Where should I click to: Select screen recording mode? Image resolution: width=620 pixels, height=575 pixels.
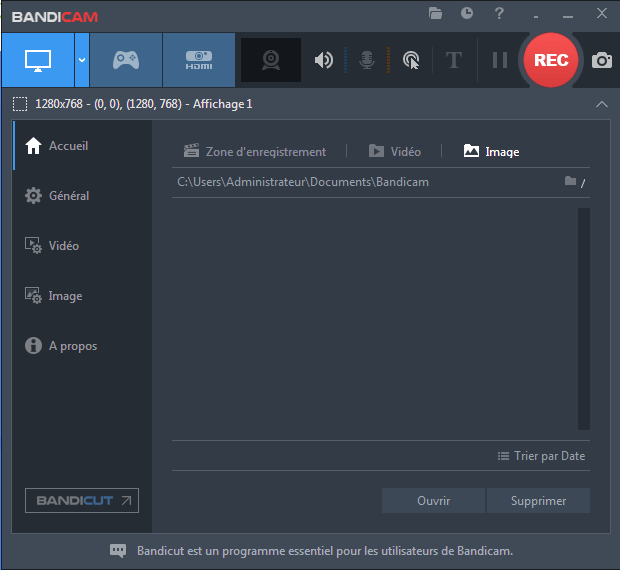[x=38, y=60]
